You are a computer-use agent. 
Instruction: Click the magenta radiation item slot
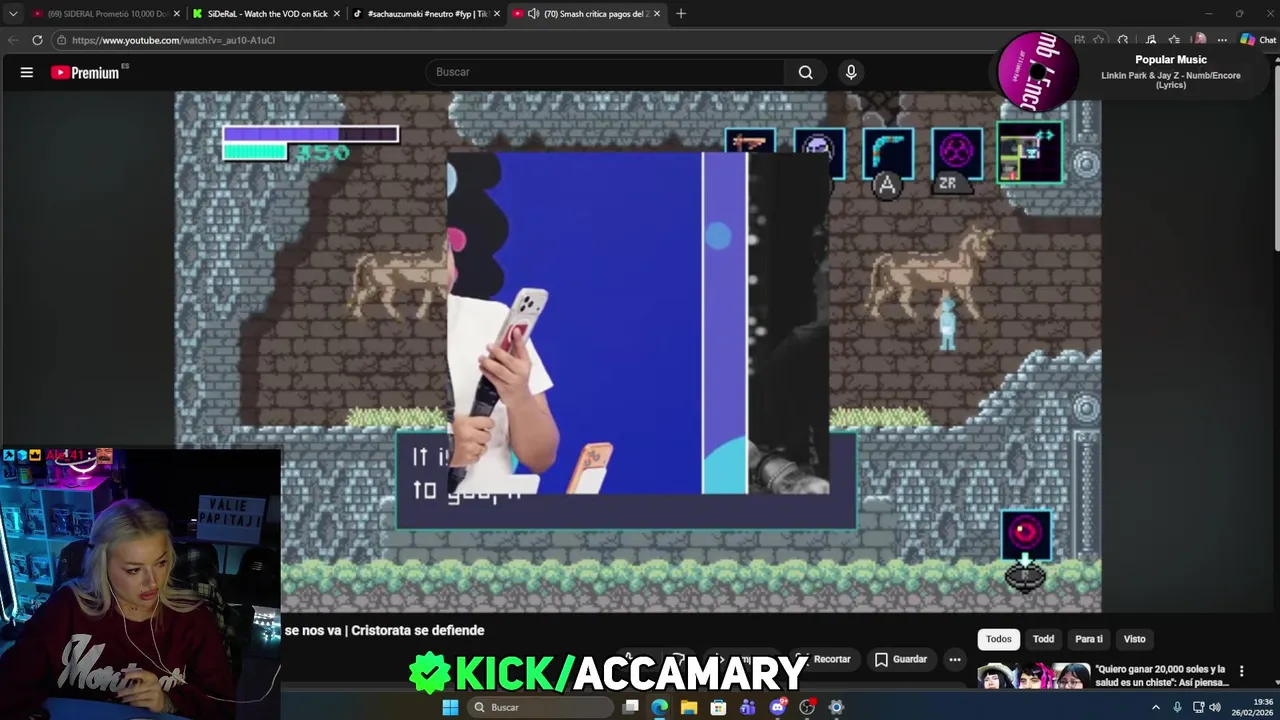click(x=957, y=153)
